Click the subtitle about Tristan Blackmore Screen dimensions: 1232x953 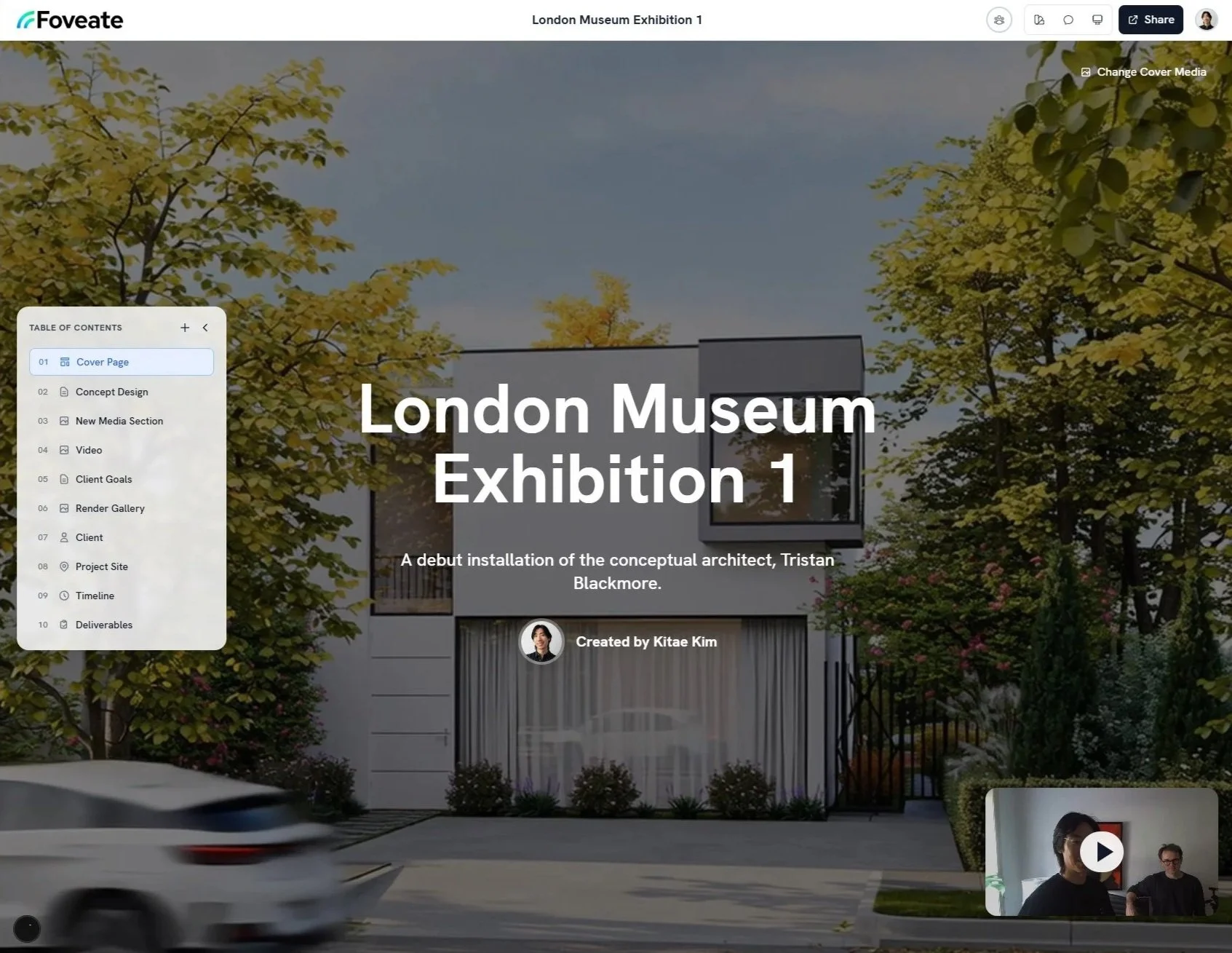(617, 572)
